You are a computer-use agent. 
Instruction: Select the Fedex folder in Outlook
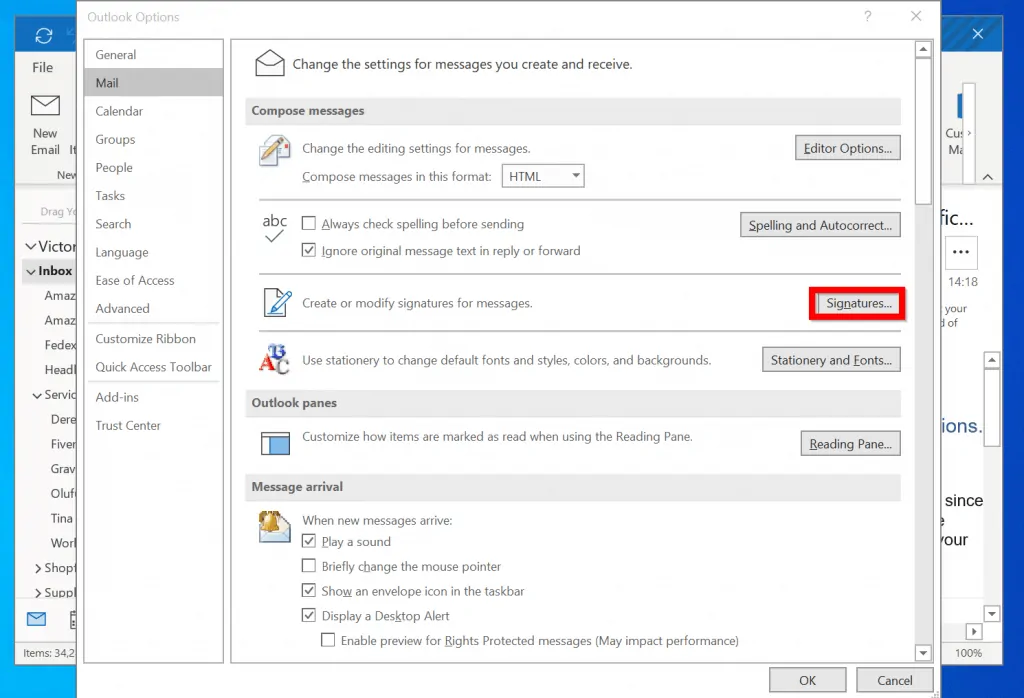pyautogui.click(x=60, y=345)
